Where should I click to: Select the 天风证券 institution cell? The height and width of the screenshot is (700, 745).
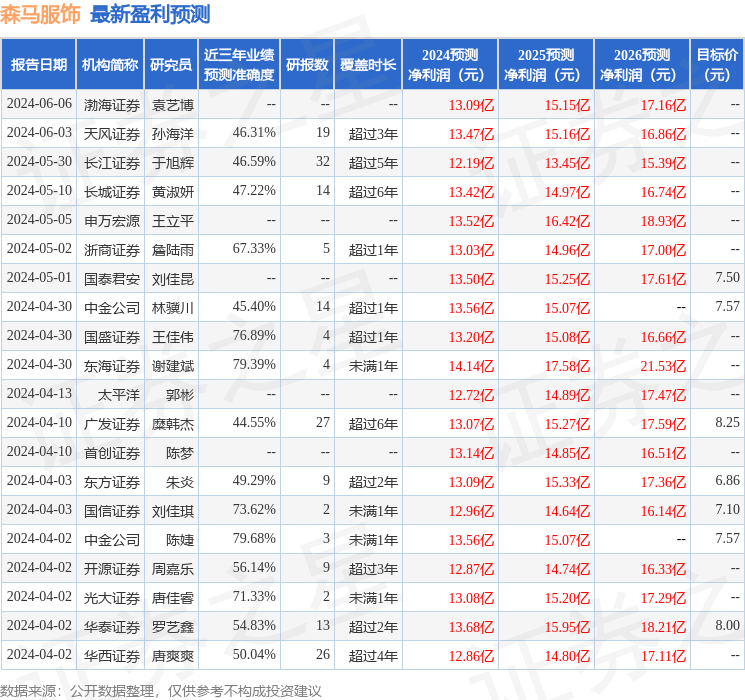coord(112,134)
